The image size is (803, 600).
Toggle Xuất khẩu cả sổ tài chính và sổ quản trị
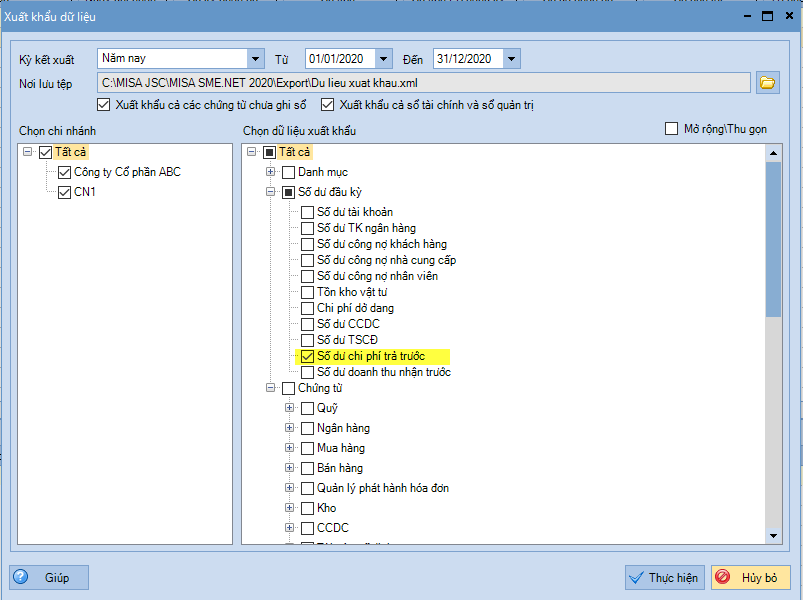click(x=327, y=105)
